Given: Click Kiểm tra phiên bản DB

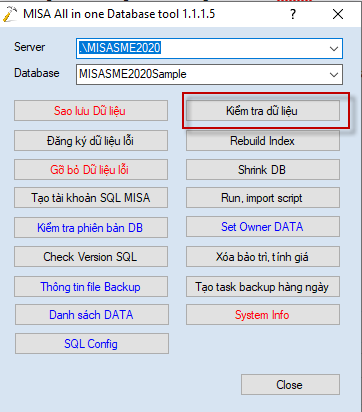Looking at the screenshot, I should click(91, 227).
